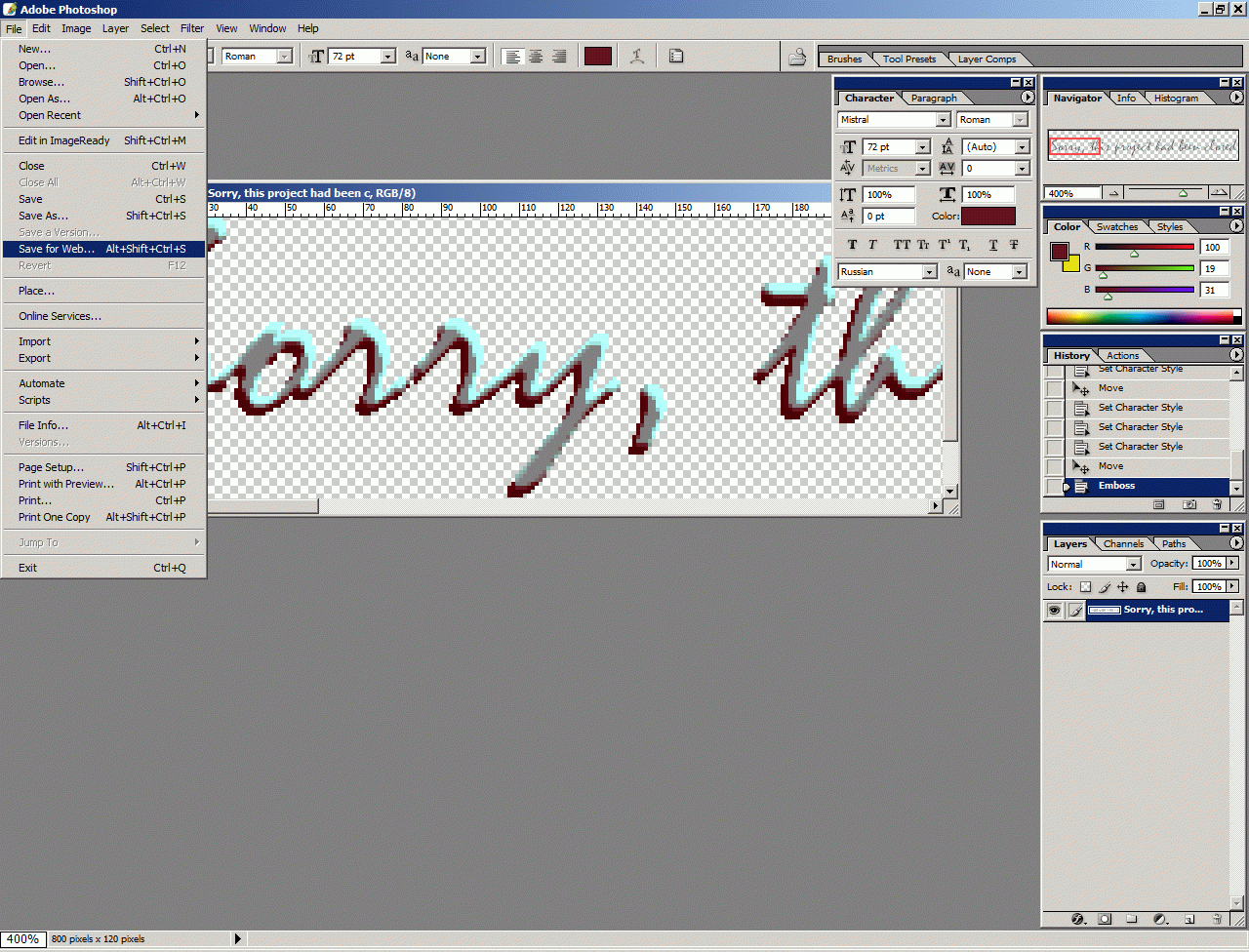Screen dimensions: 1249x952
Task: Add layer mask from Layers footer
Action: point(1105,919)
